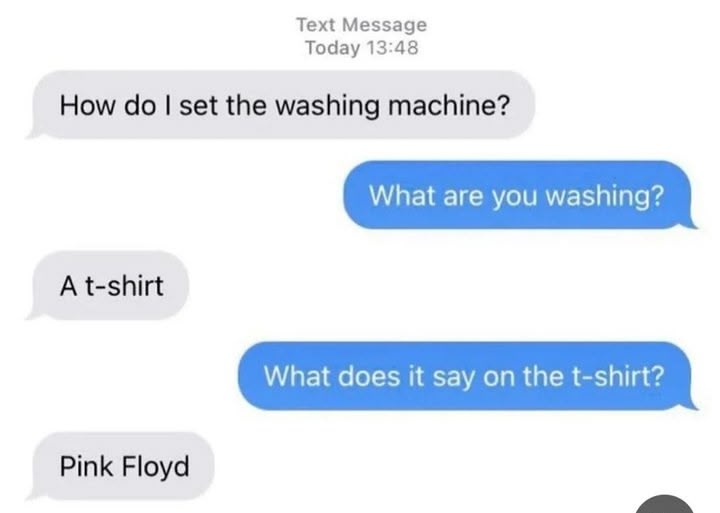Click the word 'Today' in the timestamp

click(x=333, y=48)
